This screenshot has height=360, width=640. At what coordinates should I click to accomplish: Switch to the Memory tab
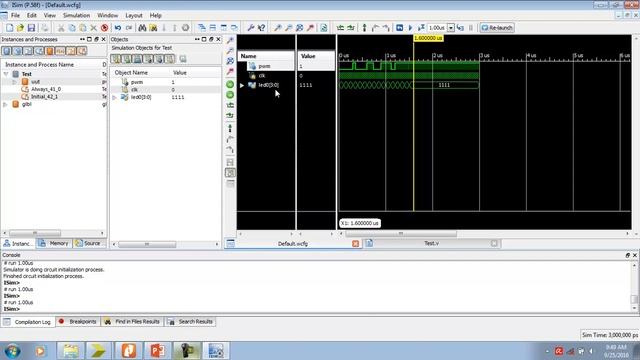click(54, 243)
